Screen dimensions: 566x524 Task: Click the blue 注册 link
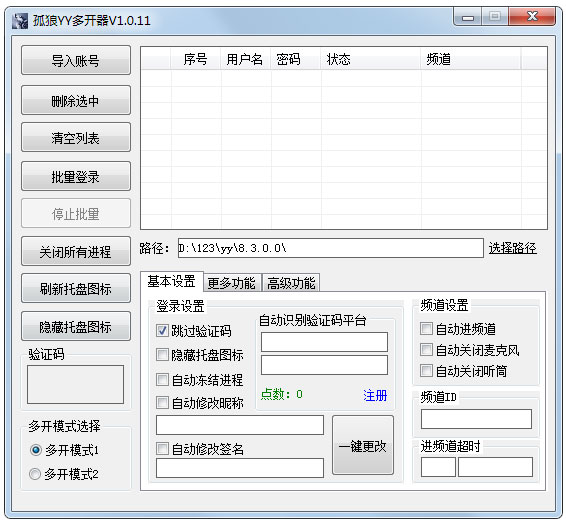coord(375,395)
